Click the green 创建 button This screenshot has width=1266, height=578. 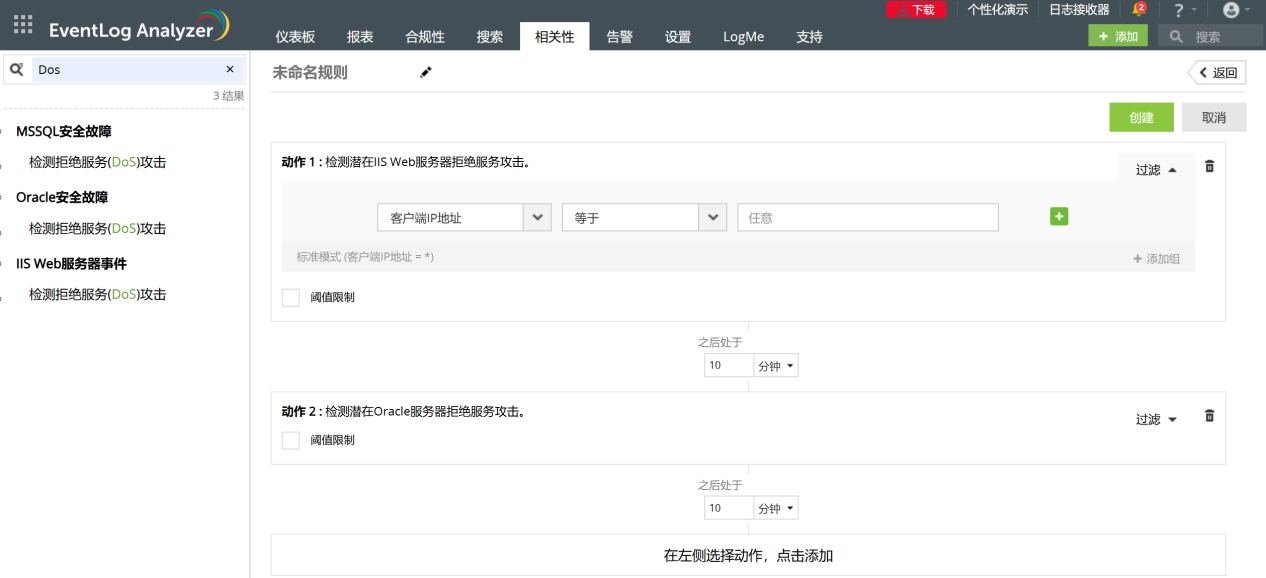tap(1141, 117)
